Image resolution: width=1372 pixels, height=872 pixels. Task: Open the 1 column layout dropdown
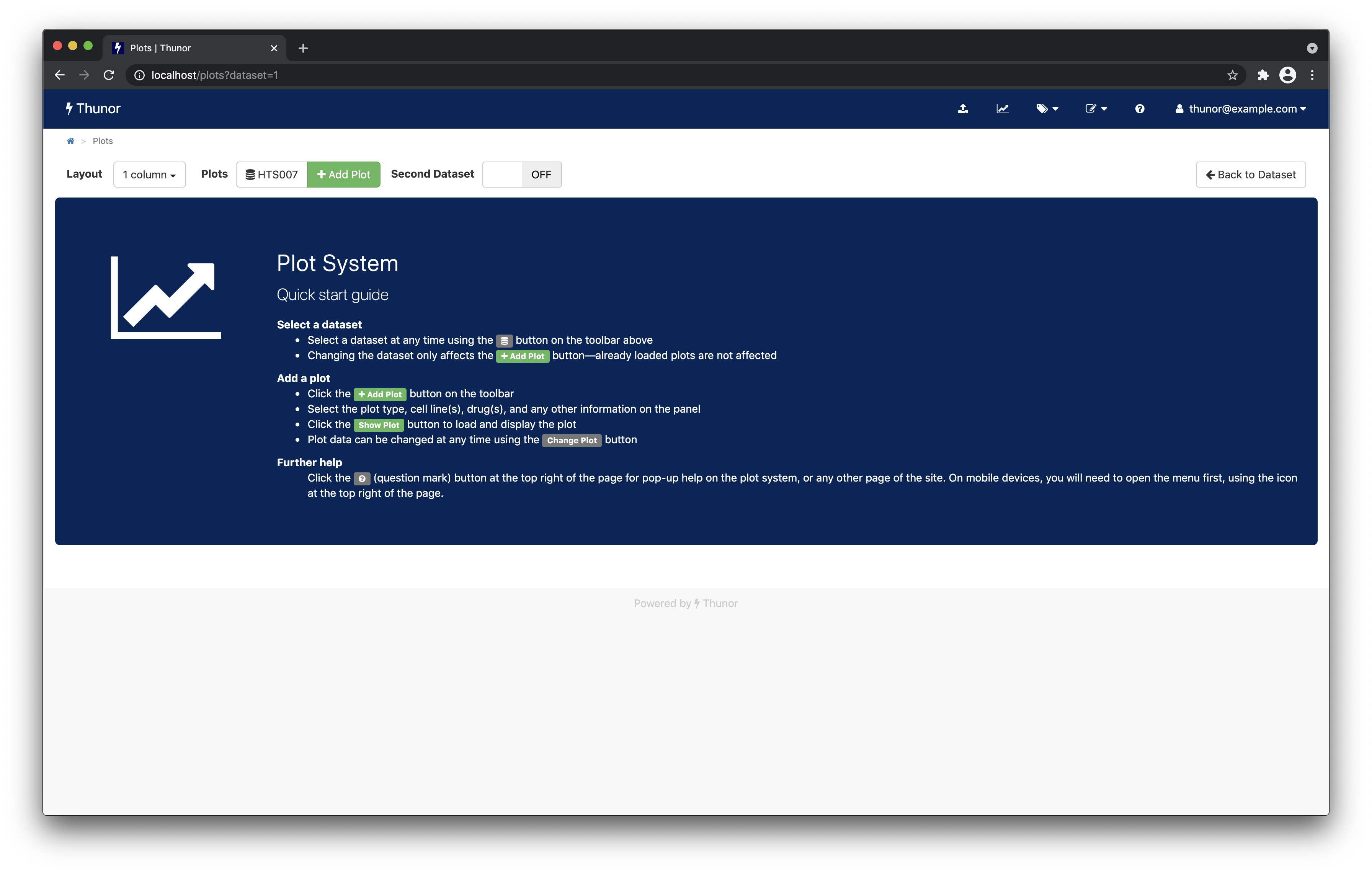[149, 174]
